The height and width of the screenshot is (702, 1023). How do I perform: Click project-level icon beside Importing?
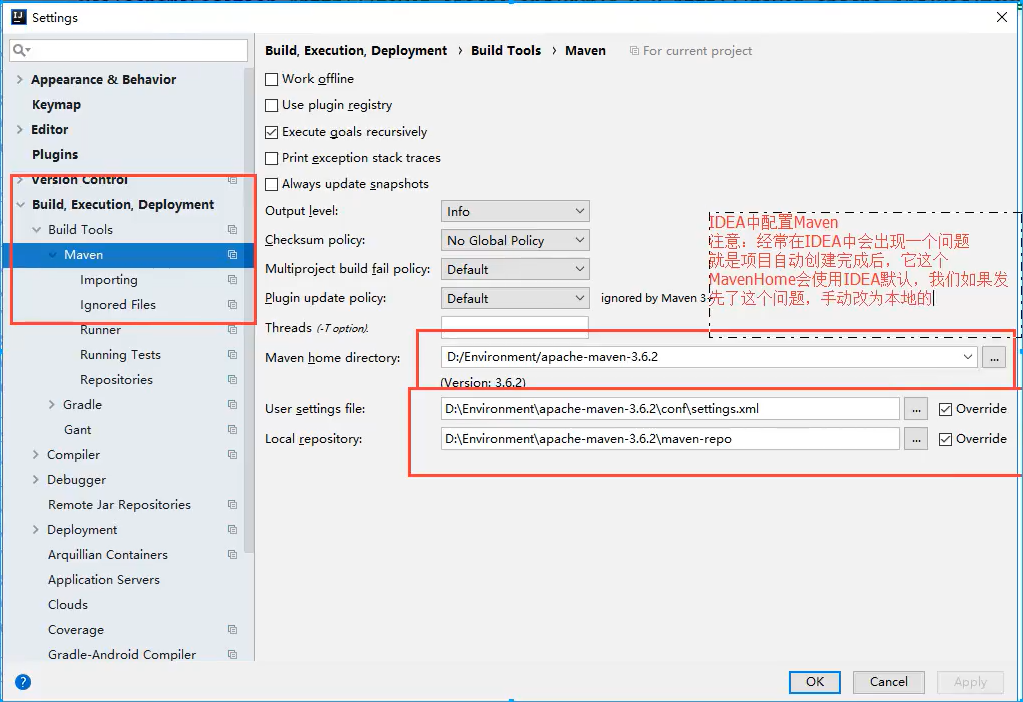pyautogui.click(x=232, y=279)
